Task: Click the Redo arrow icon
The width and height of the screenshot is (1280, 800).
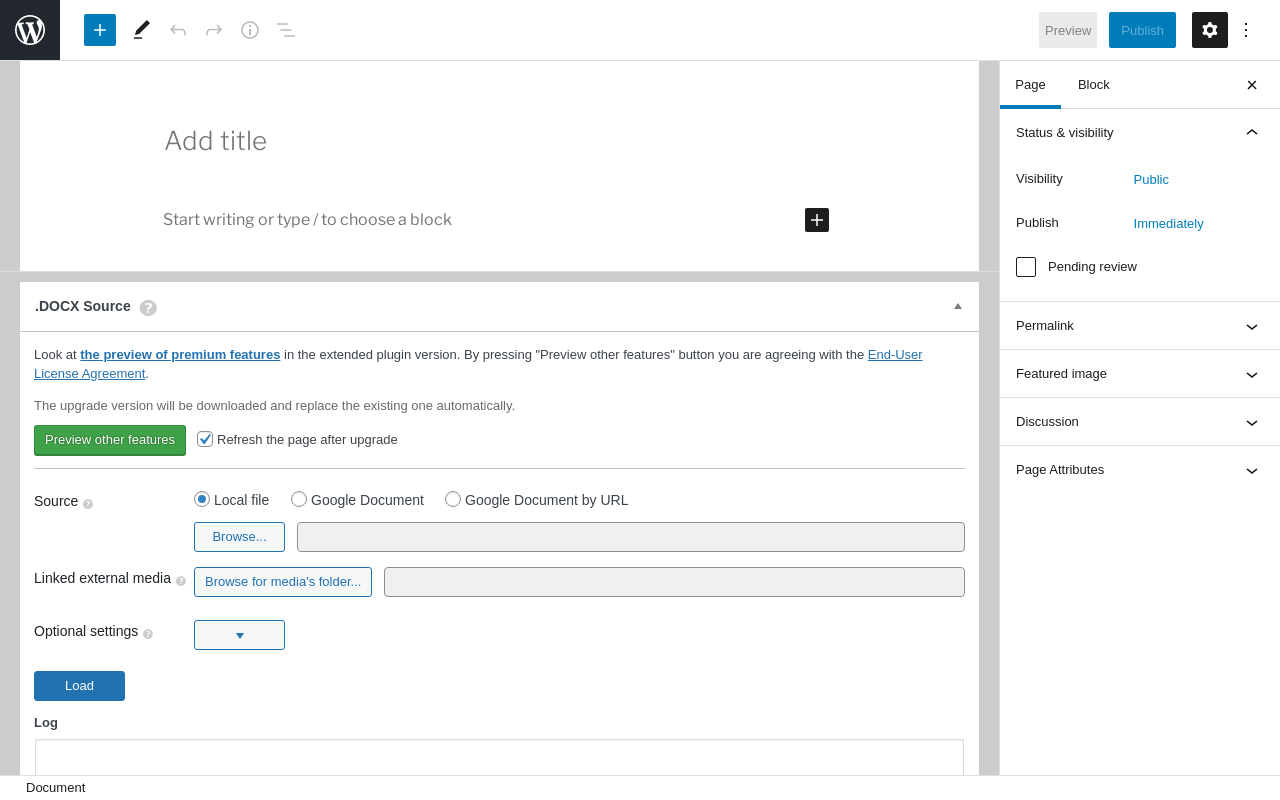Action: 214,30
